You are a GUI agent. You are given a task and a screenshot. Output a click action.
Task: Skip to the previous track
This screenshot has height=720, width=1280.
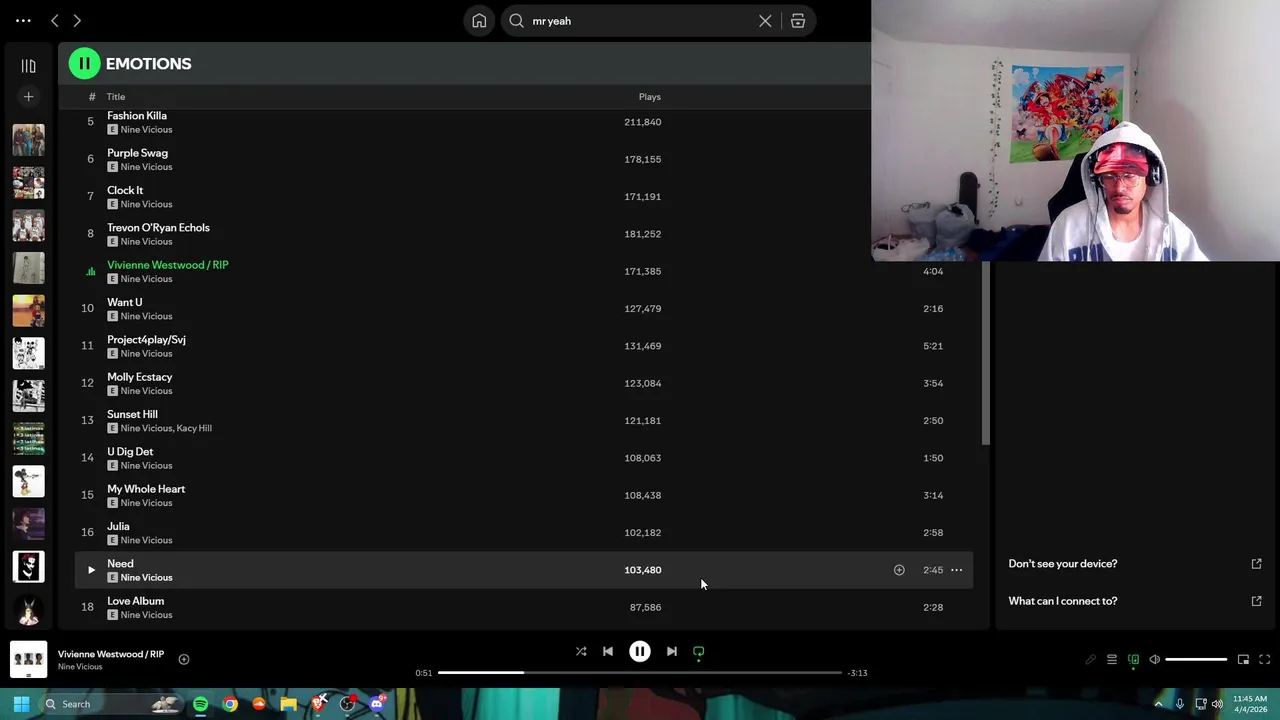[608, 651]
